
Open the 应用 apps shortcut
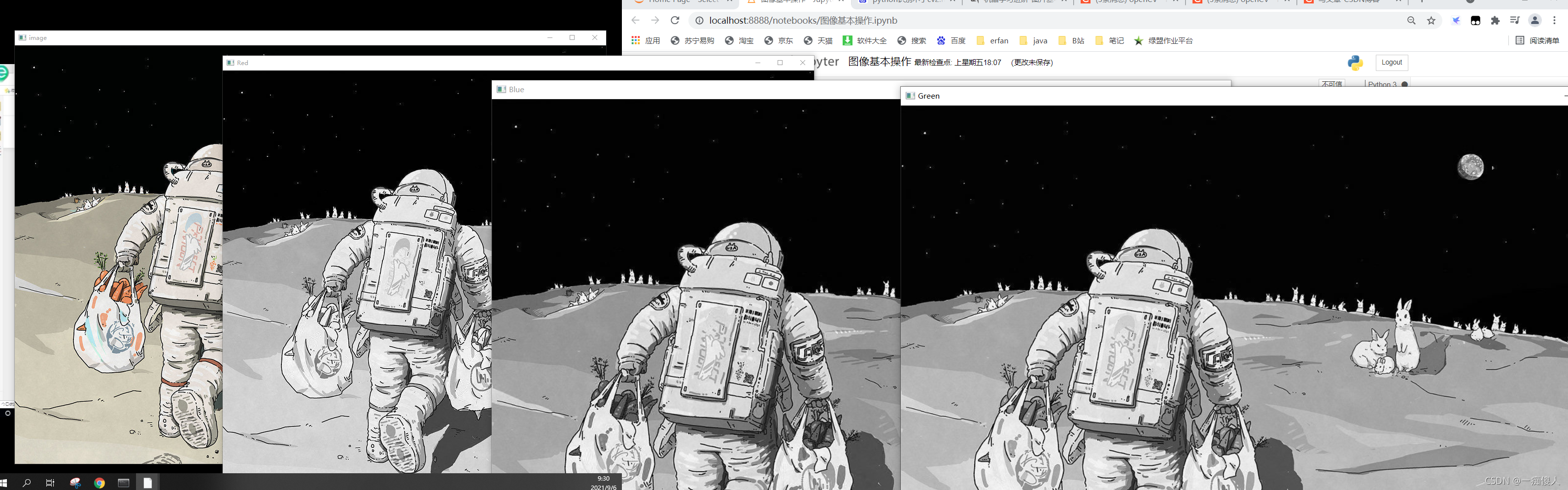point(646,41)
